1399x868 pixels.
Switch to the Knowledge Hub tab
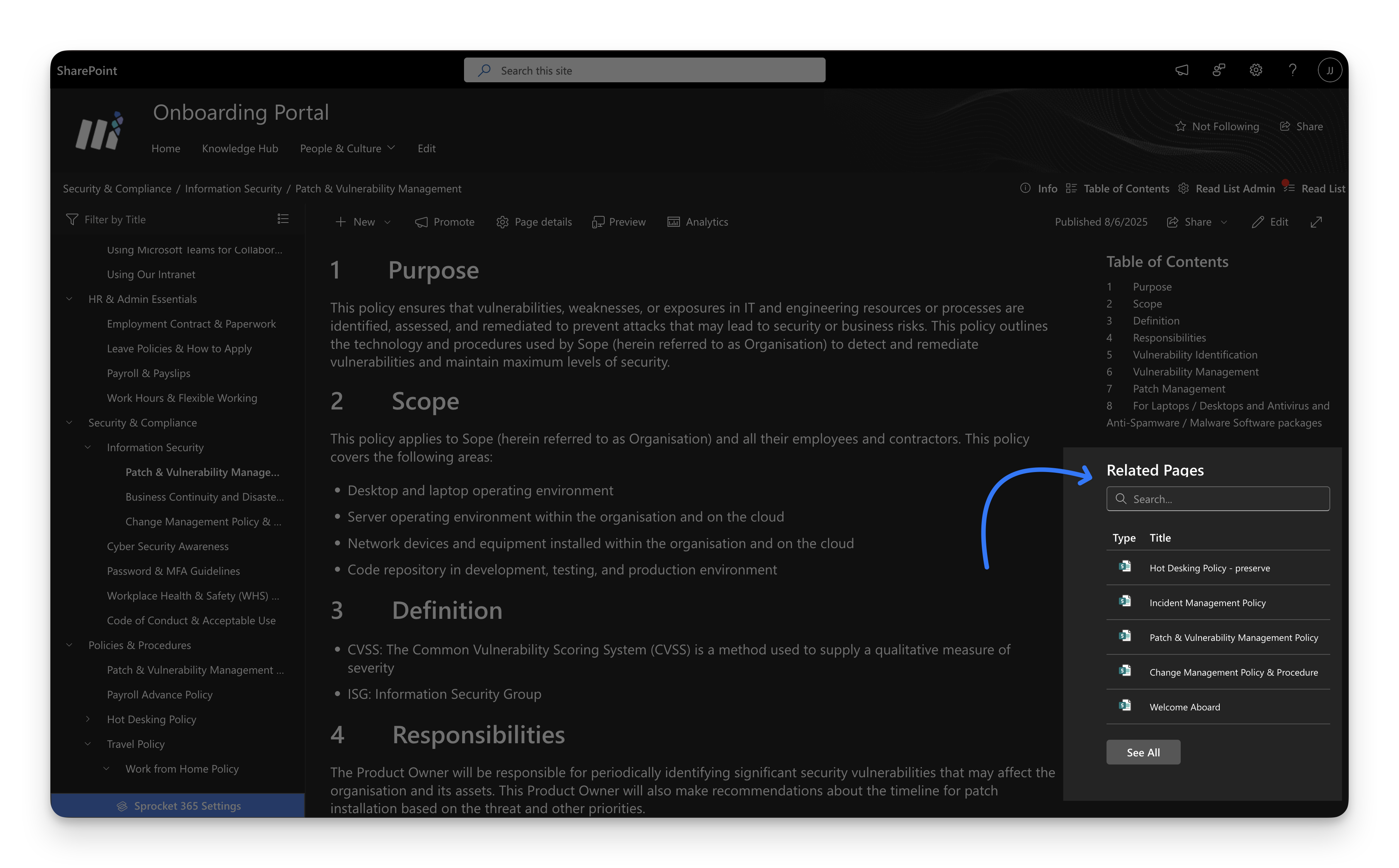pos(240,148)
